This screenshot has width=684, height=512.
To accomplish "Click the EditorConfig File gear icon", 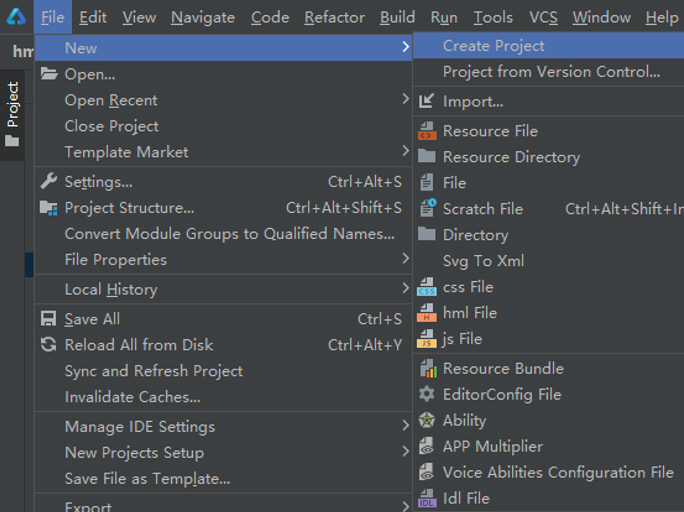I will point(427,395).
